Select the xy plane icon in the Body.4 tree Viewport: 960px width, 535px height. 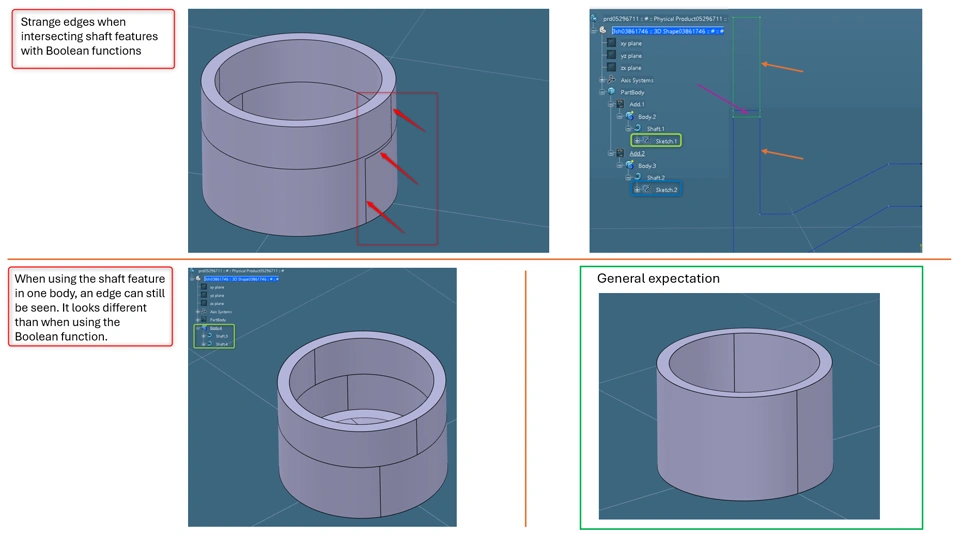tap(204, 287)
